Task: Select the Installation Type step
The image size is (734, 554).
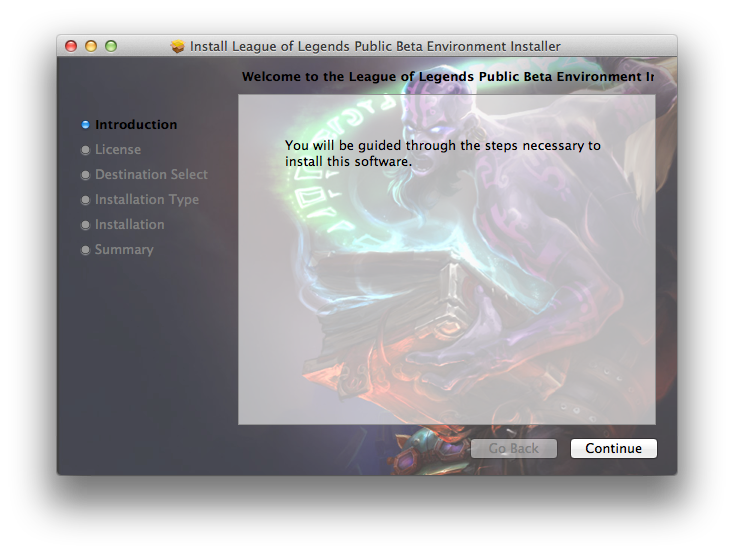Action: tap(147, 199)
